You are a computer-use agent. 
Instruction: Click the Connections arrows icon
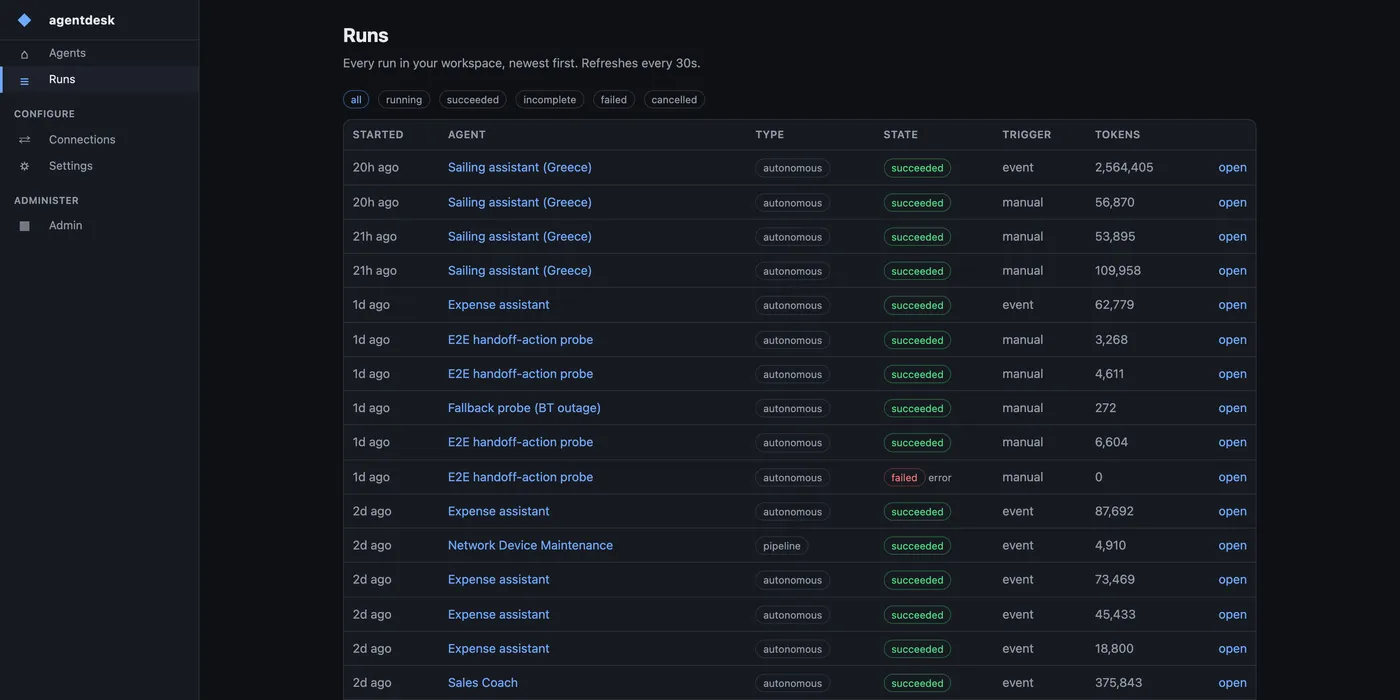[x=25, y=140]
